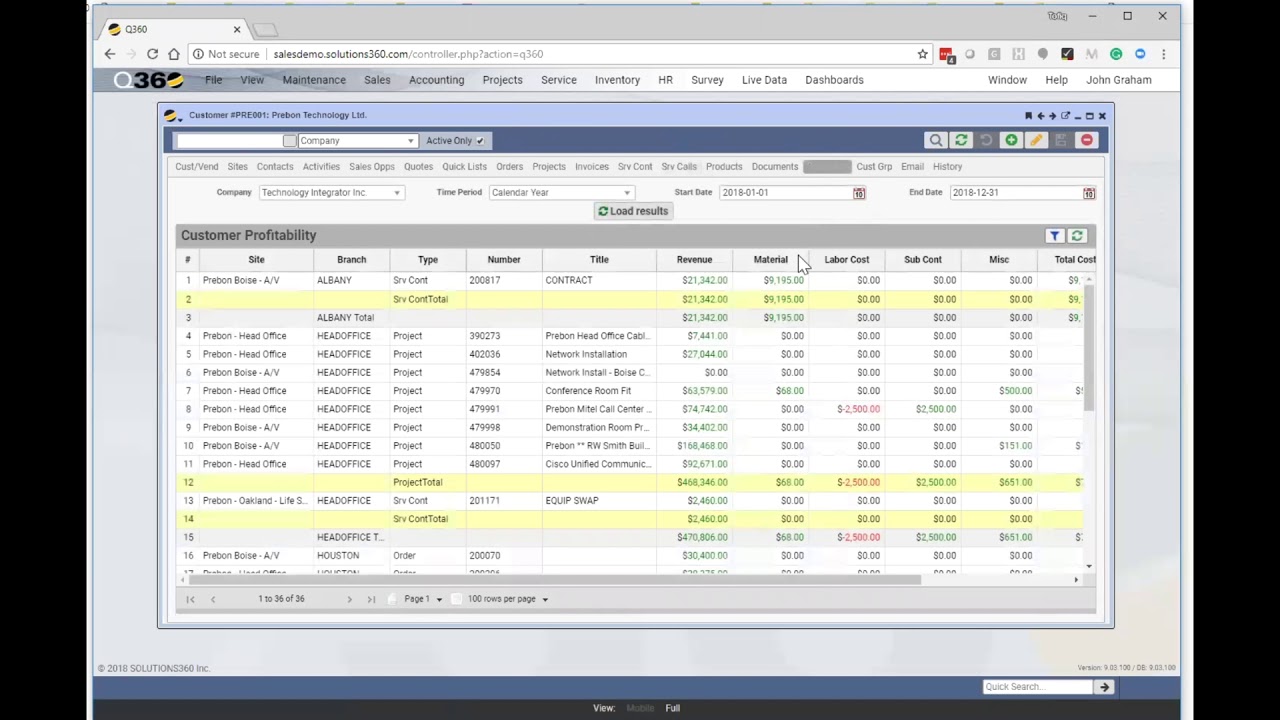Open the End Date calendar picker

(1089, 193)
